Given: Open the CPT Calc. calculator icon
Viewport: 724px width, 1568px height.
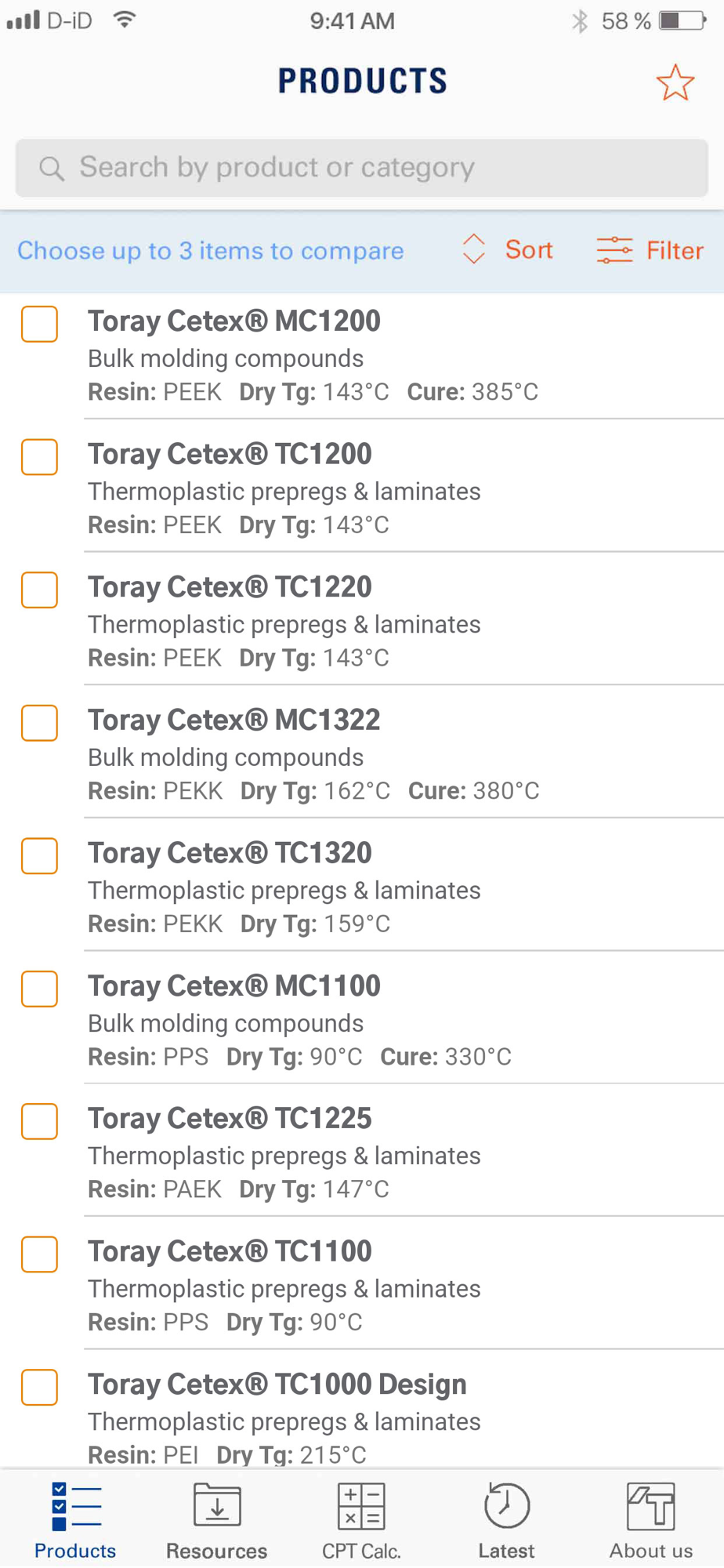Looking at the screenshot, I should [361, 1505].
